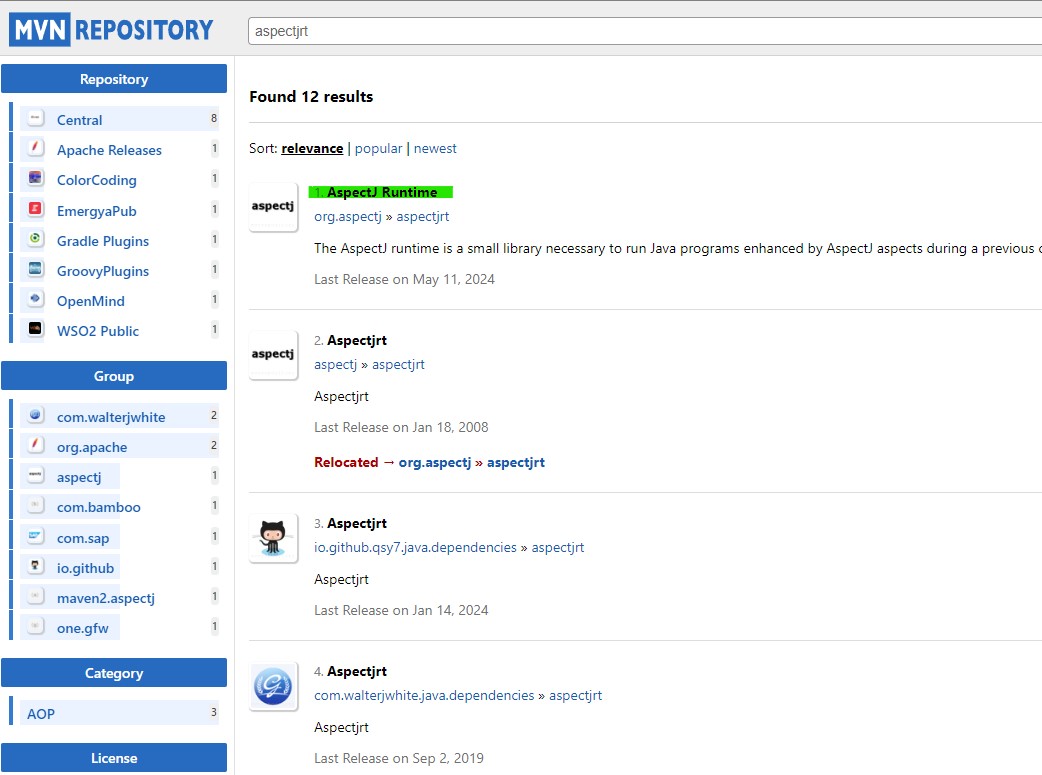Image resolution: width=1042 pixels, height=775 pixels.
Task: Filter by ColorCoding repository
Action: coord(96,180)
